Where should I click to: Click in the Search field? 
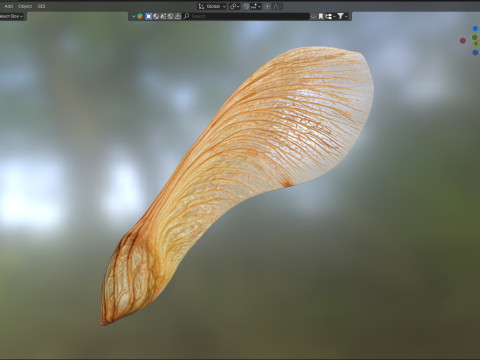[246, 16]
